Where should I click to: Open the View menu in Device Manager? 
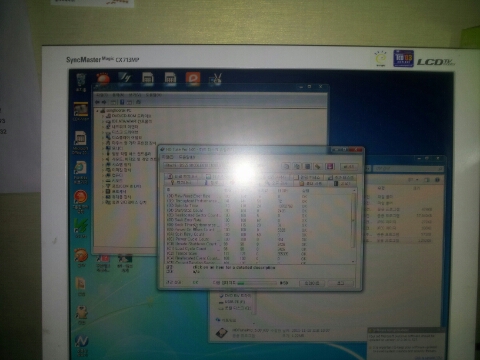[135, 95]
